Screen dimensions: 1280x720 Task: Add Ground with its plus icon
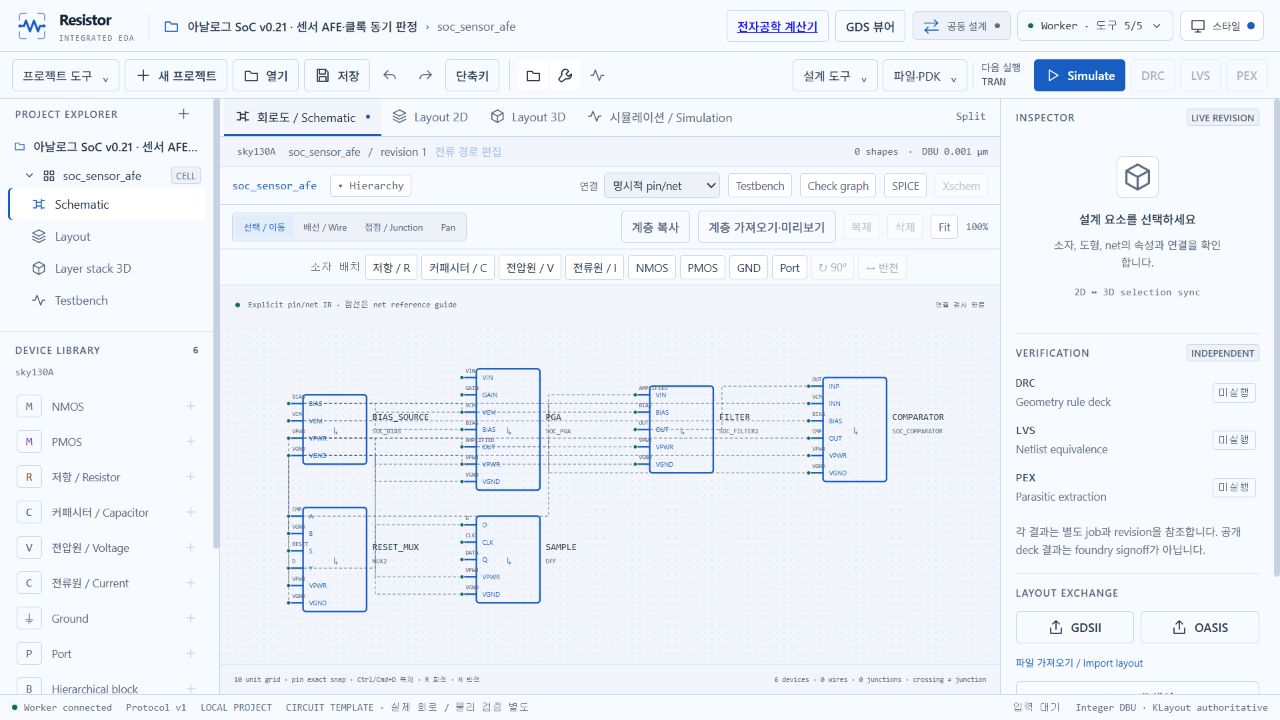click(190, 619)
